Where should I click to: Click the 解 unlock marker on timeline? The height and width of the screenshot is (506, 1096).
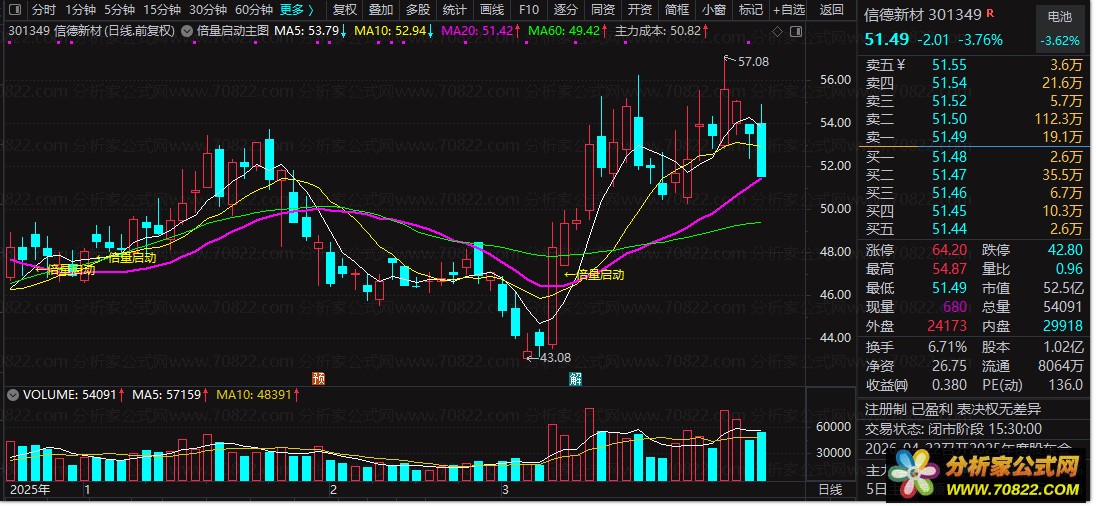tap(575, 379)
